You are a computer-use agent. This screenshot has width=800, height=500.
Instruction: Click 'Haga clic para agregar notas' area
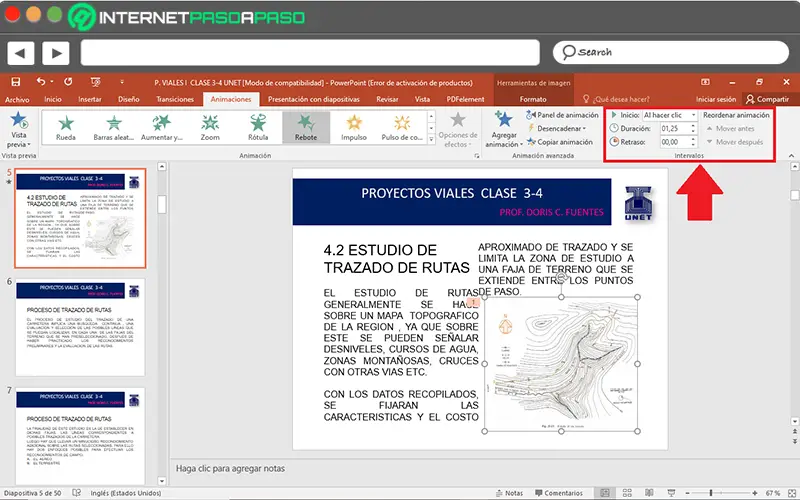coord(230,468)
